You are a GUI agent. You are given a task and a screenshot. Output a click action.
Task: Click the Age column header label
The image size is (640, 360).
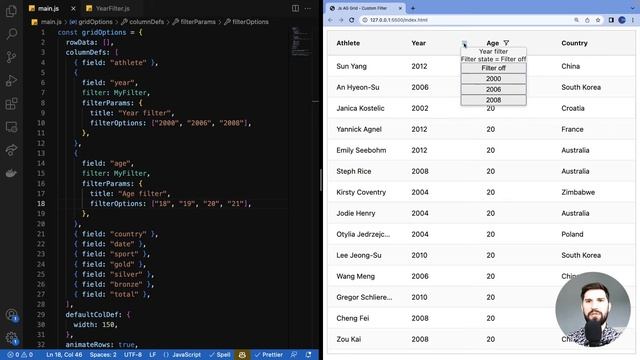pos(493,43)
